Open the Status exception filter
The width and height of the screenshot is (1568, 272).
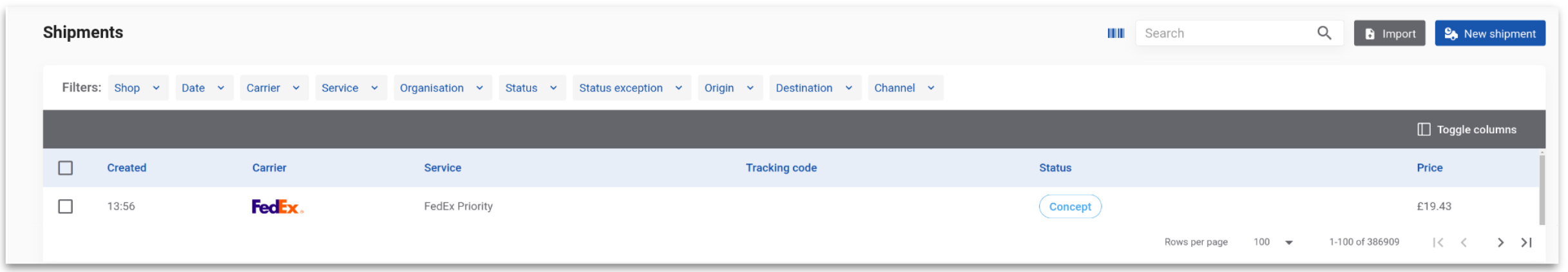click(630, 88)
